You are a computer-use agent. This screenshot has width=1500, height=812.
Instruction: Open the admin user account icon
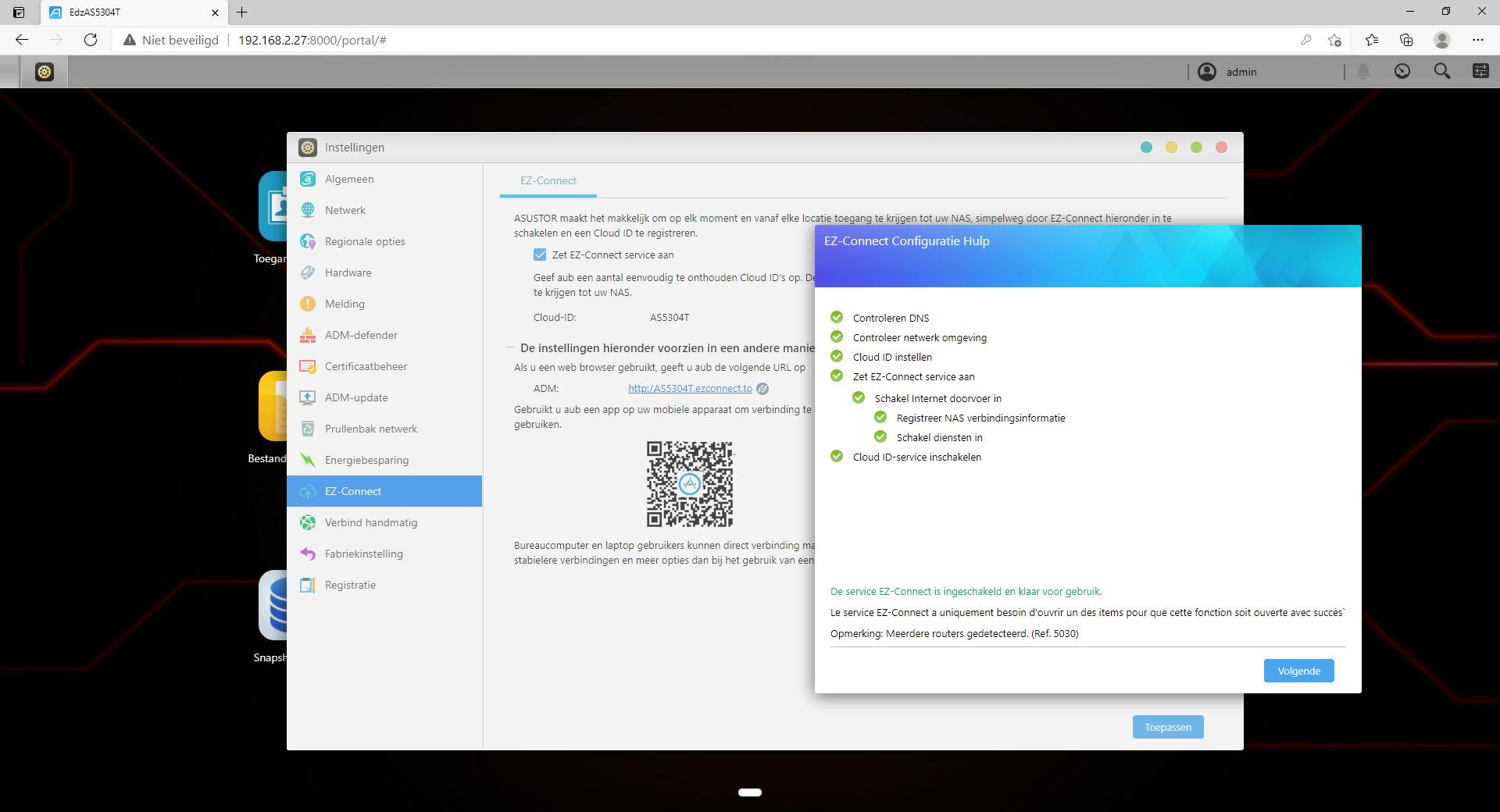(1207, 72)
